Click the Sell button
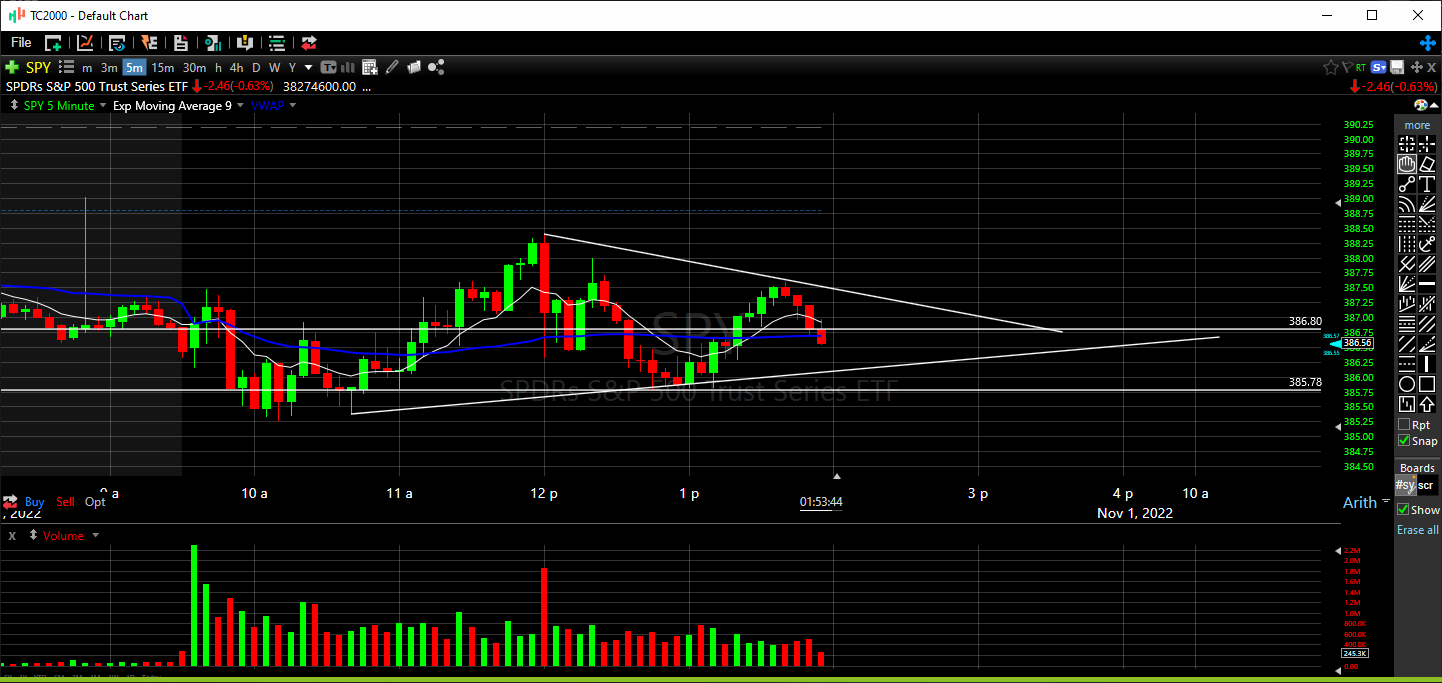 coord(65,502)
